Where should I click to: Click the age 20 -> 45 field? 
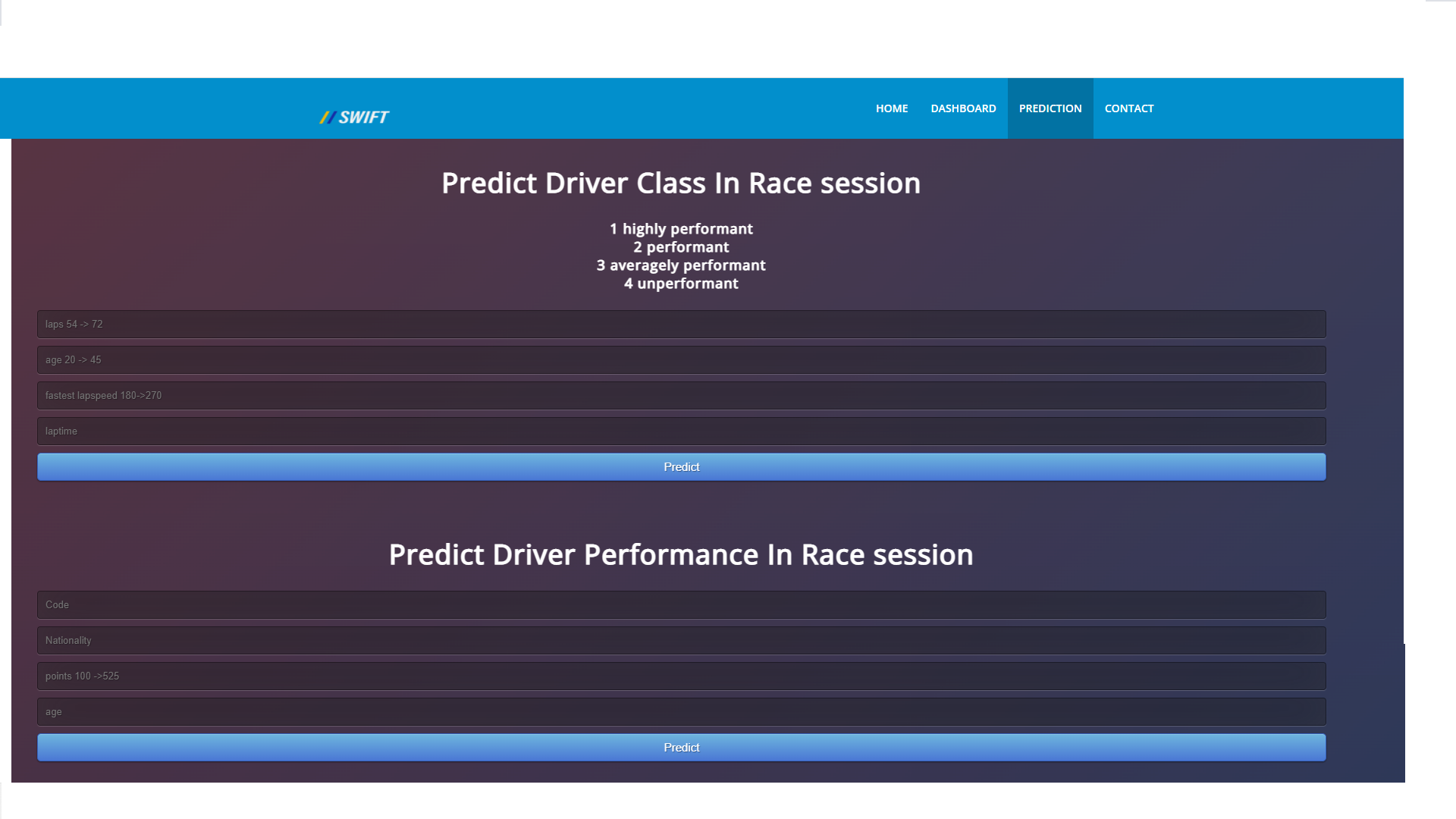681,359
